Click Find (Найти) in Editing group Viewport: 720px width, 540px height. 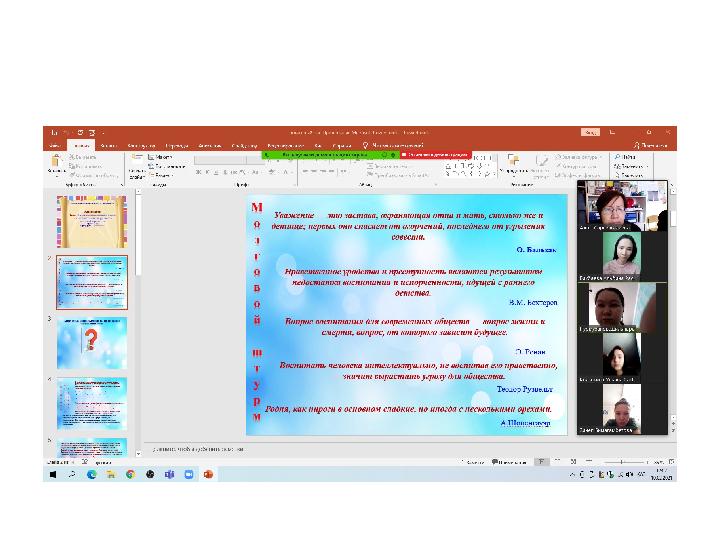(x=625, y=157)
